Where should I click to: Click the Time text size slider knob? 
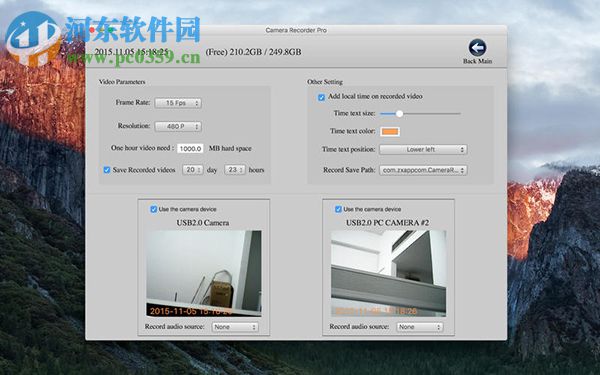[399, 114]
